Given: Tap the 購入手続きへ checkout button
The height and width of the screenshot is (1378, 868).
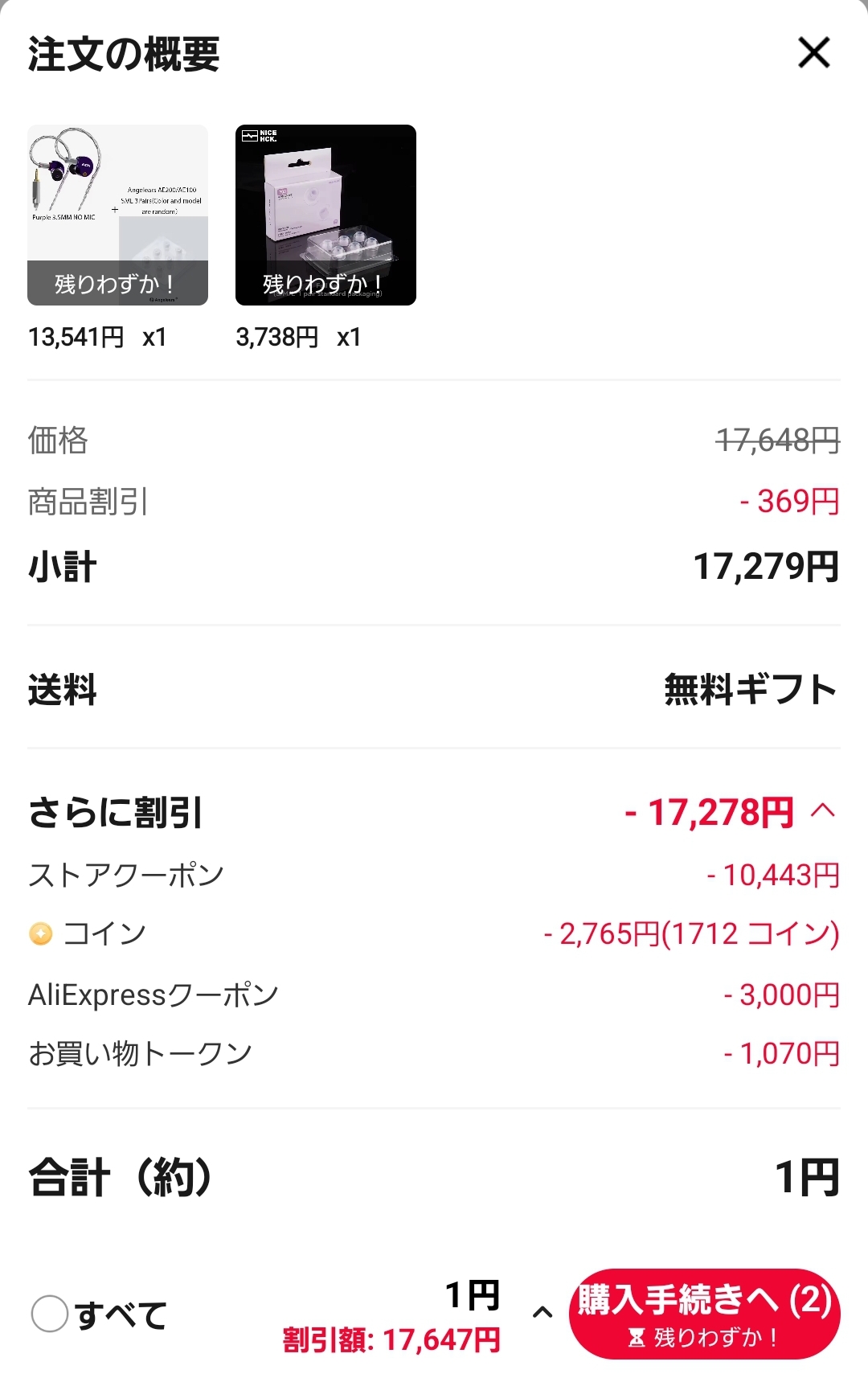Looking at the screenshot, I should (x=704, y=1314).
